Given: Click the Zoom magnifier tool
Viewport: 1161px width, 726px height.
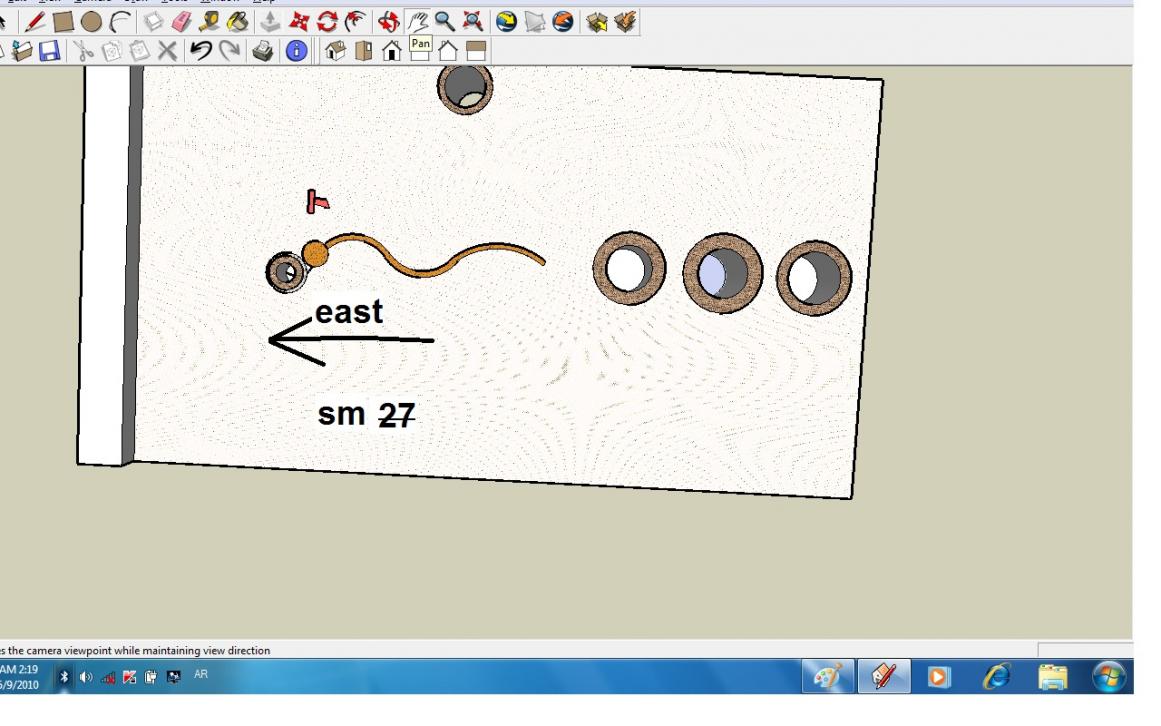Looking at the screenshot, I should click(444, 21).
